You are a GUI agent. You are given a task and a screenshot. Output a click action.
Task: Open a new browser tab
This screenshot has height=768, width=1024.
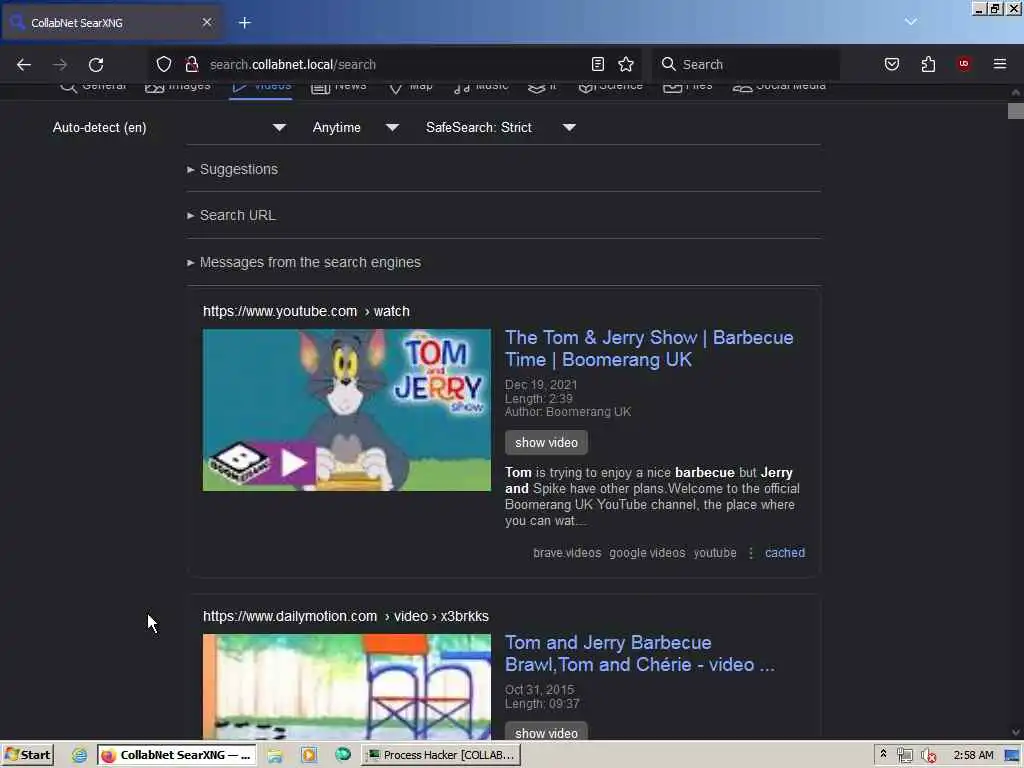click(x=245, y=23)
